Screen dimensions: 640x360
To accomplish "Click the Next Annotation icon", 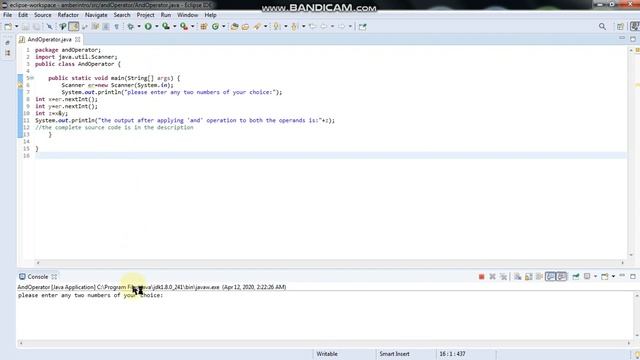I will click(x=277, y=27).
